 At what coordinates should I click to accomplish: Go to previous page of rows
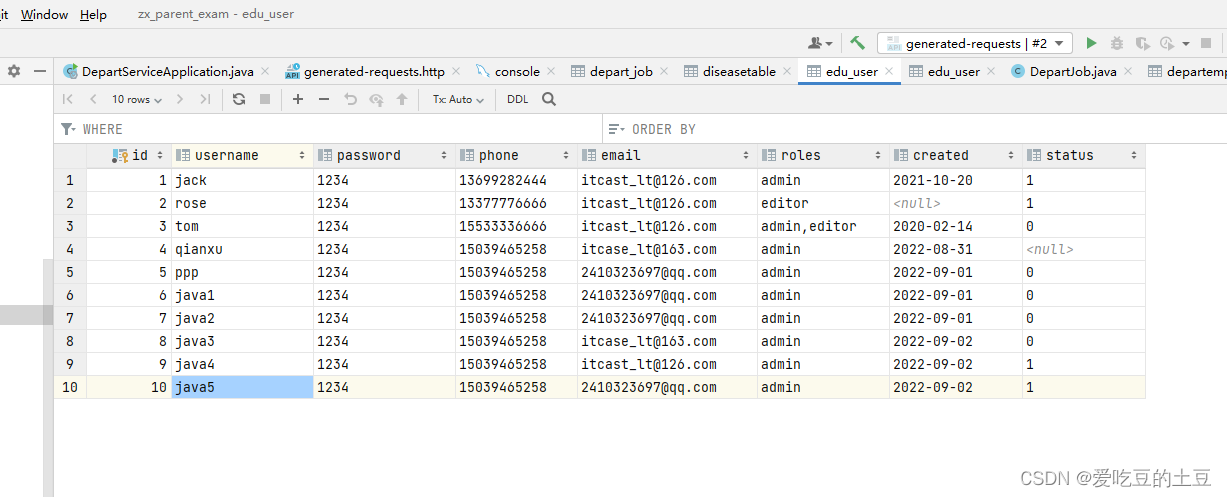[93, 99]
